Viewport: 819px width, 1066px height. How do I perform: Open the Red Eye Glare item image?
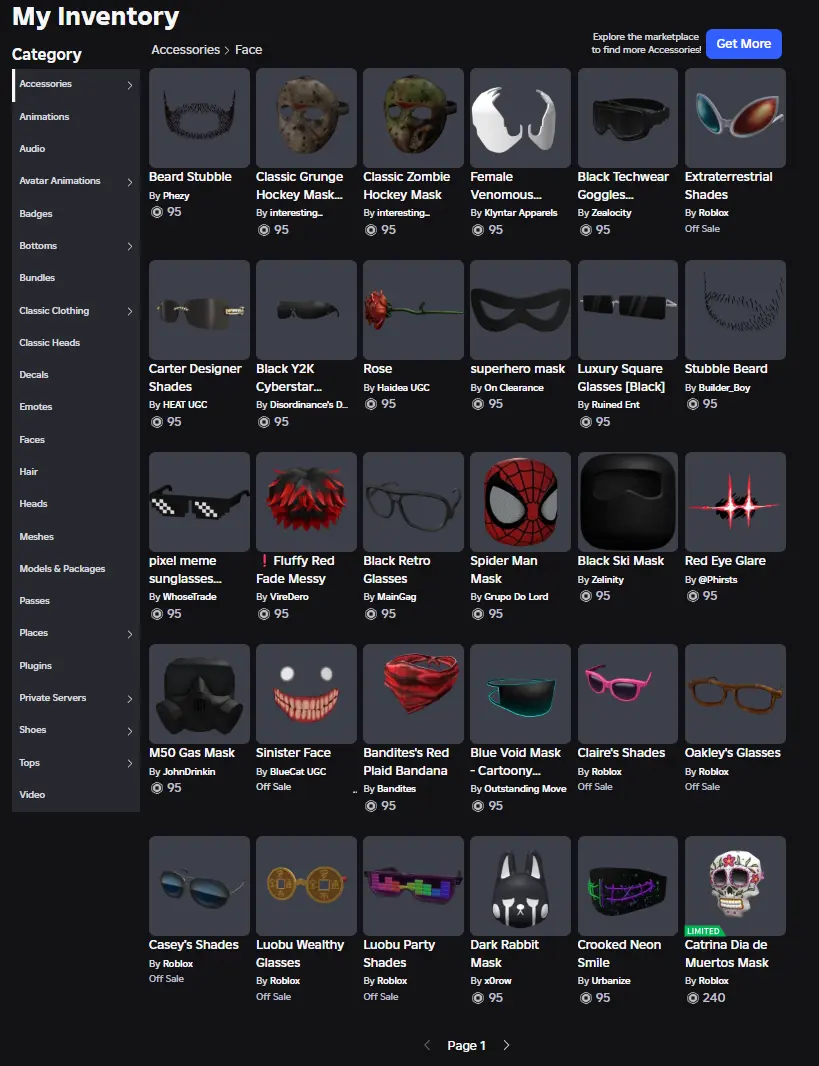tap(735, 502)
